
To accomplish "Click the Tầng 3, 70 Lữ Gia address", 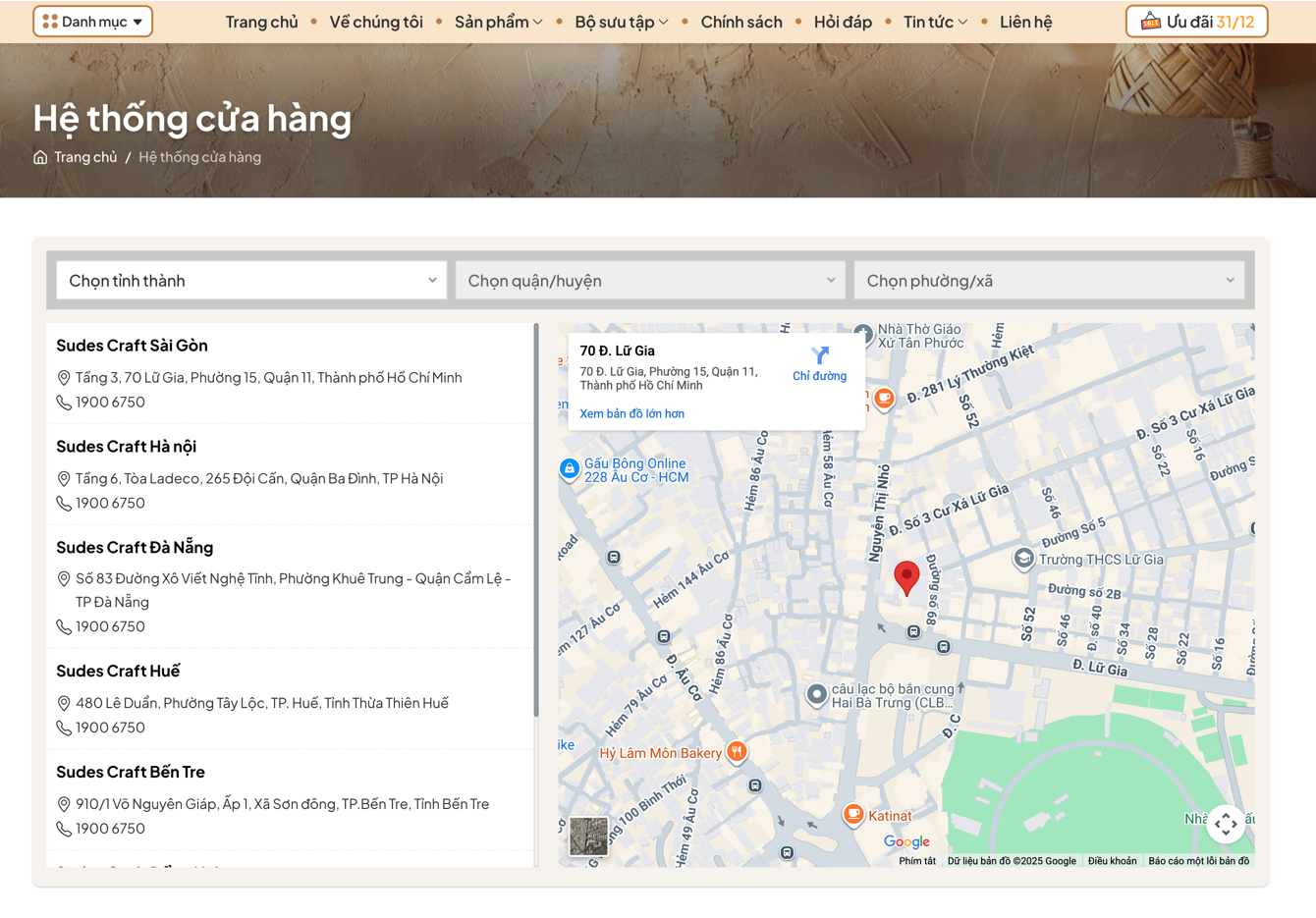I will click(x=269, y=378).
